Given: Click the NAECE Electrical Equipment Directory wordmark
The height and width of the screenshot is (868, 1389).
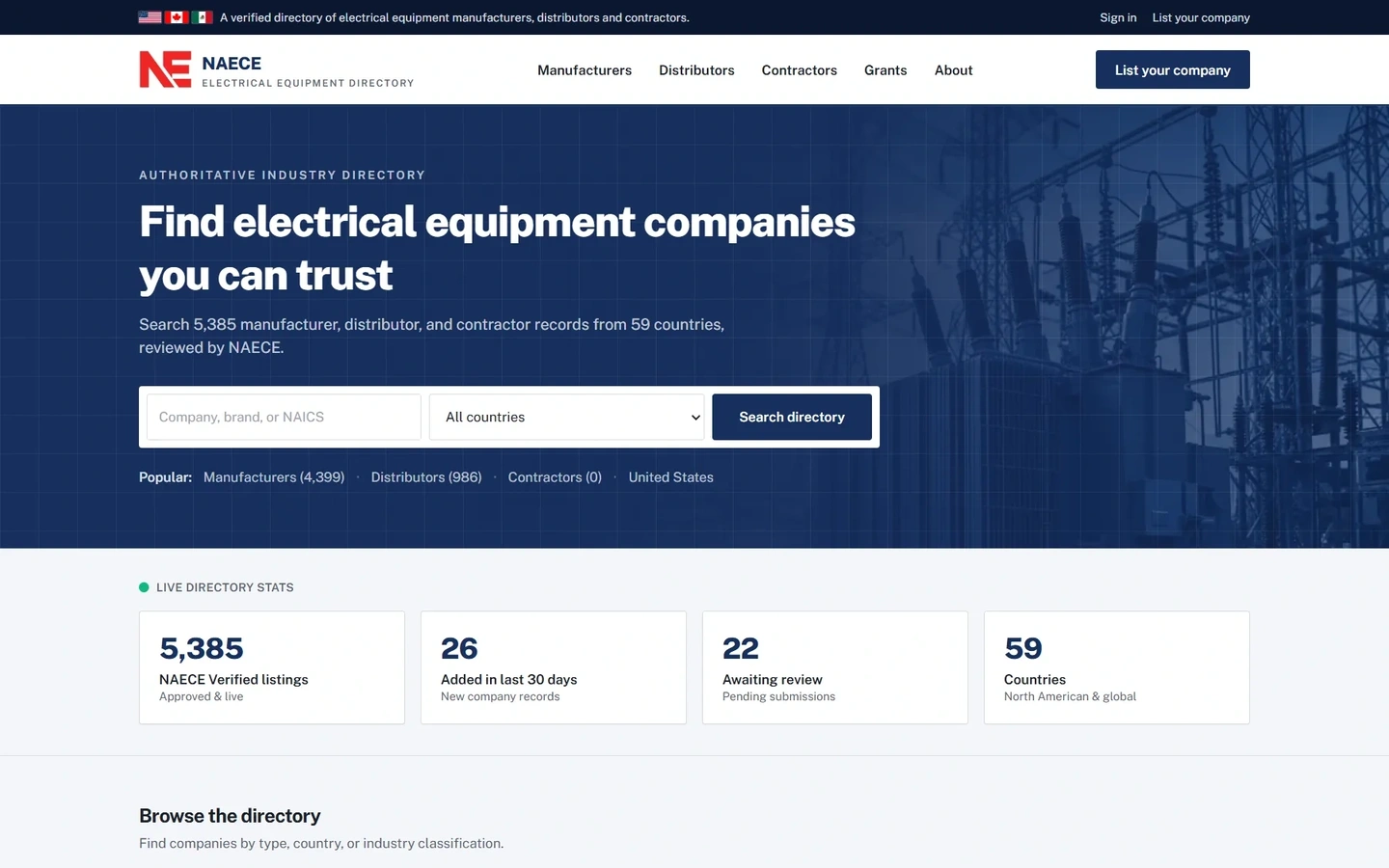Looking at the screenshot, I should pyautogui.click(x=308, y=70).
